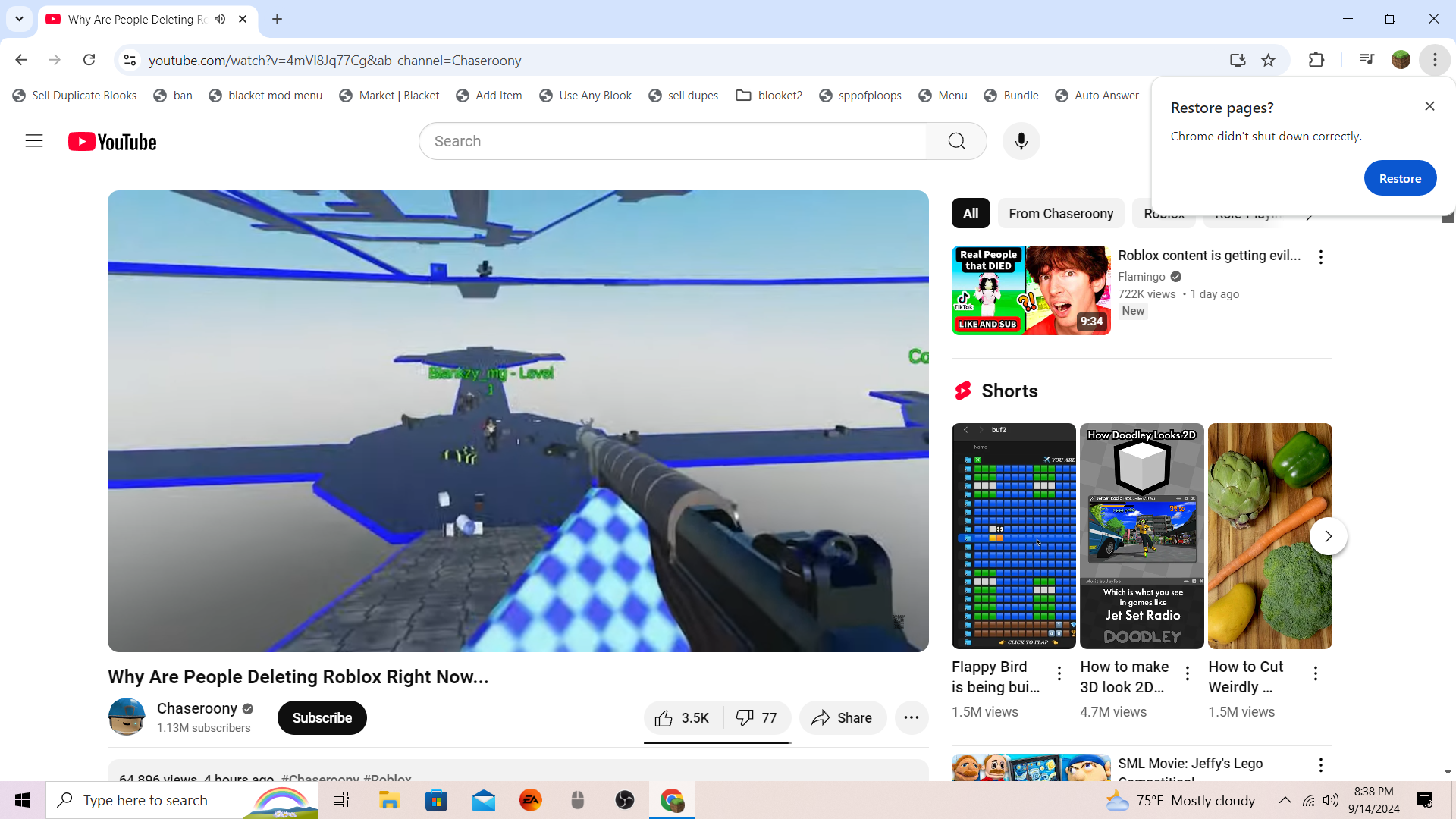Bookmark this page with star icon

[x=1268, y=61]
